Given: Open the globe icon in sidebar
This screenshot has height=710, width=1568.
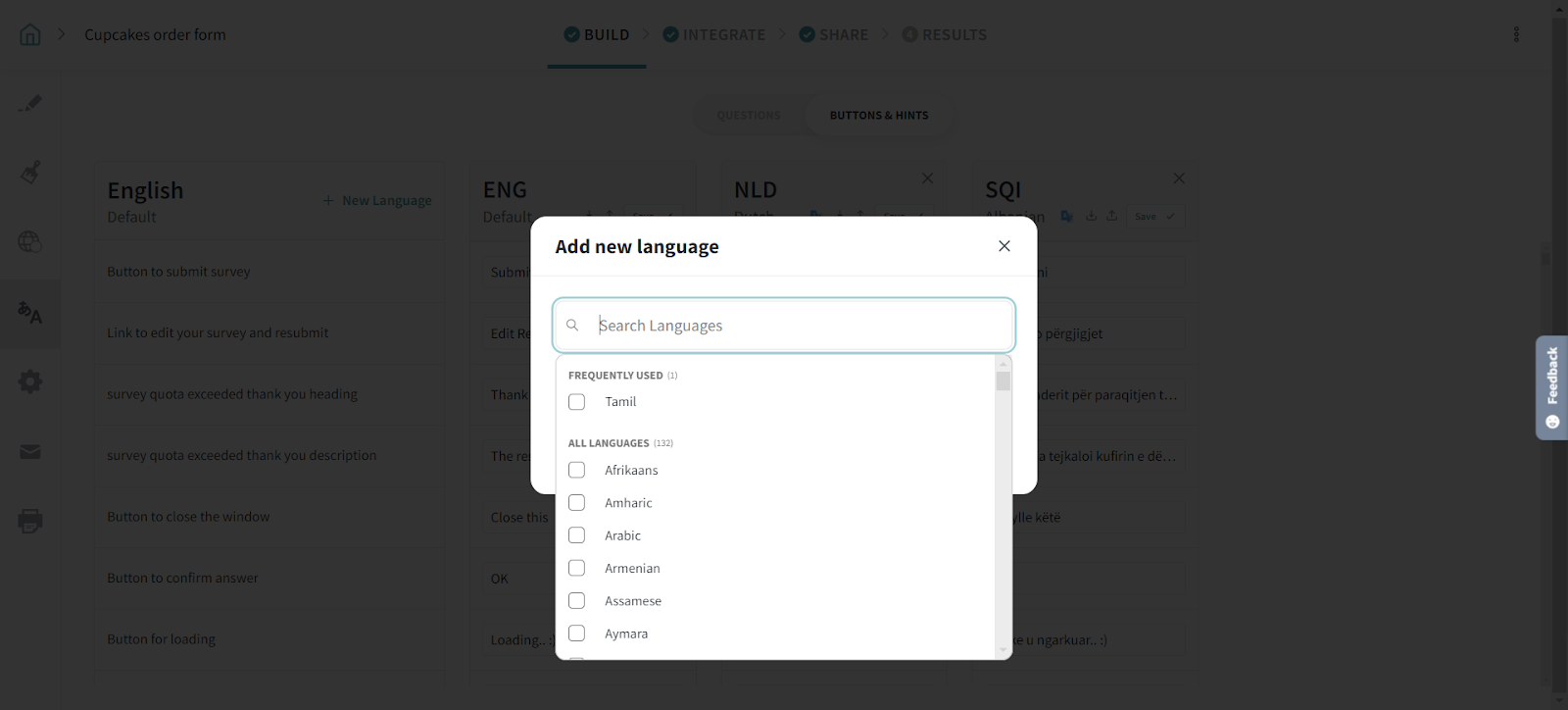Looking at the screenshot, I should [30, 242].
